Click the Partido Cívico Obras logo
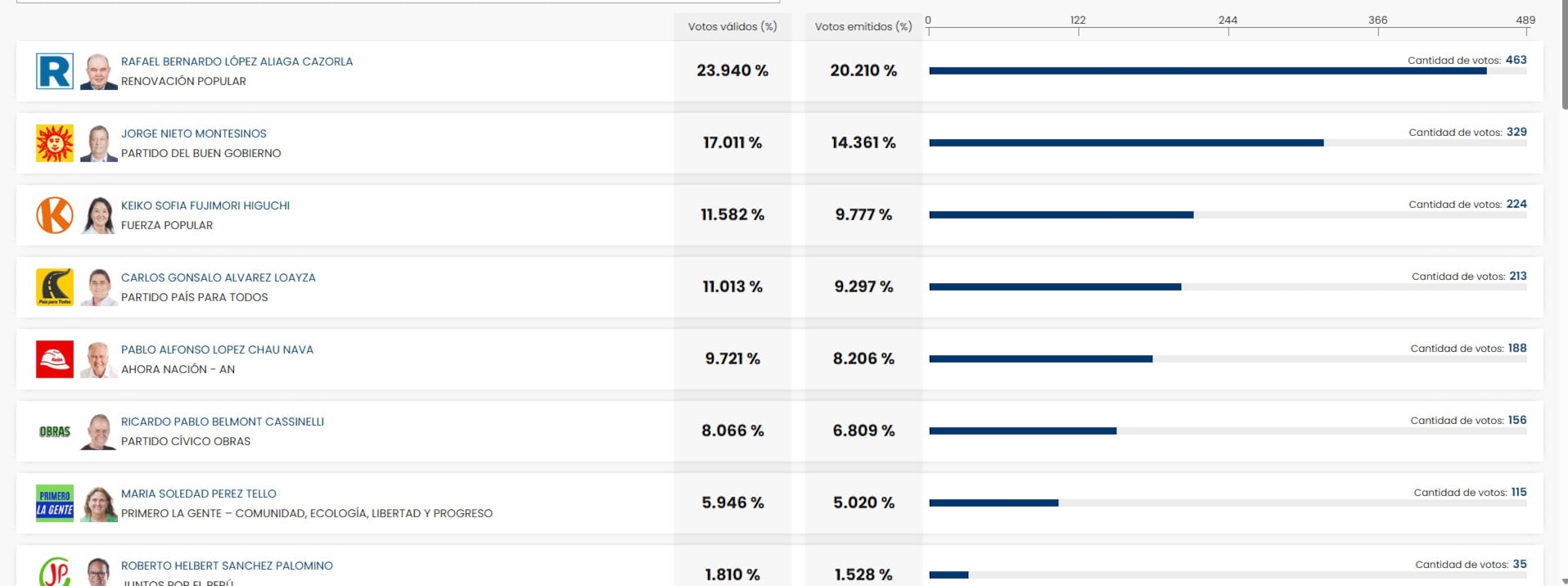The height and width of the screenshot is (586, 1568). click(x=55, y=431)
